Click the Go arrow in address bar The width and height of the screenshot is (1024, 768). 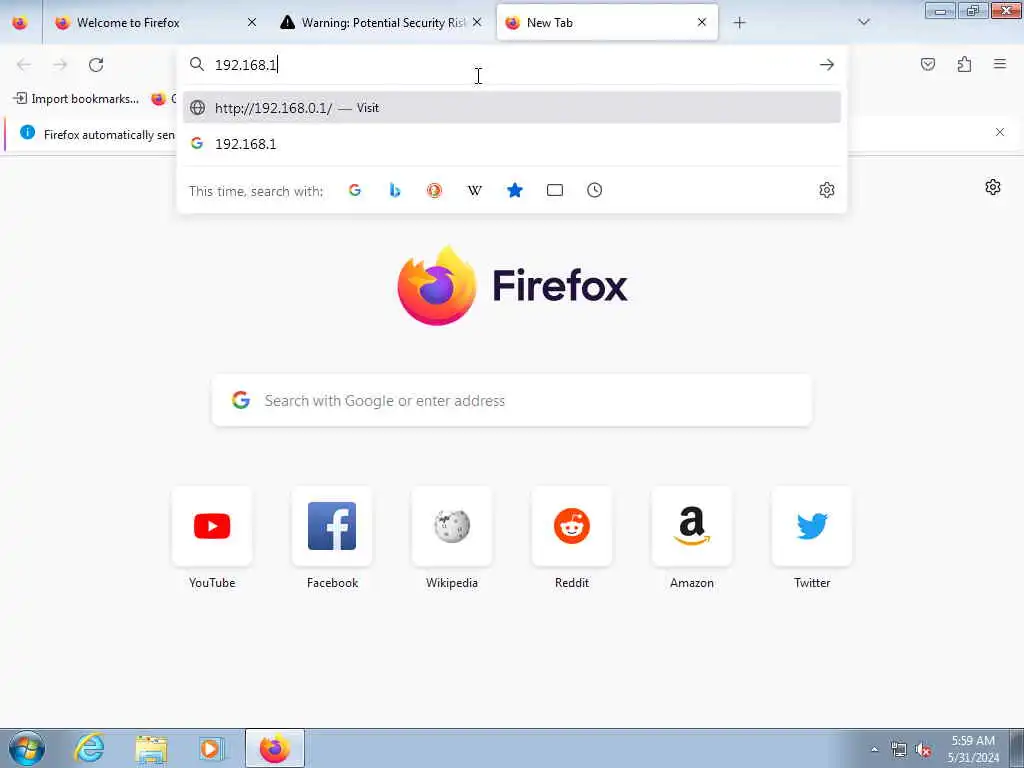pyautogui.click(x=827, y=65)
